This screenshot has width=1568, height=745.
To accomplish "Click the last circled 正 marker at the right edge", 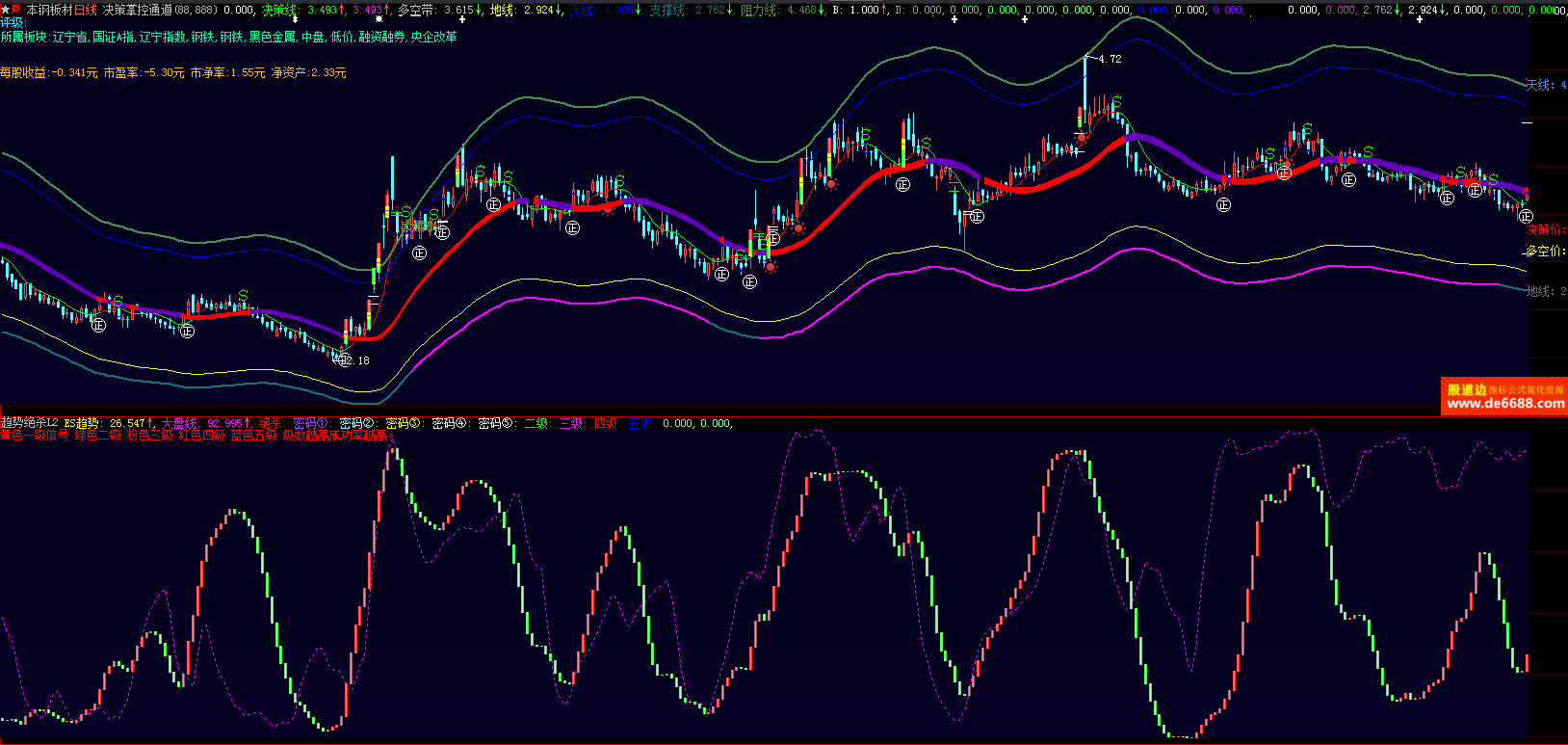I will pyautogui.click(x=1526, y=217).
